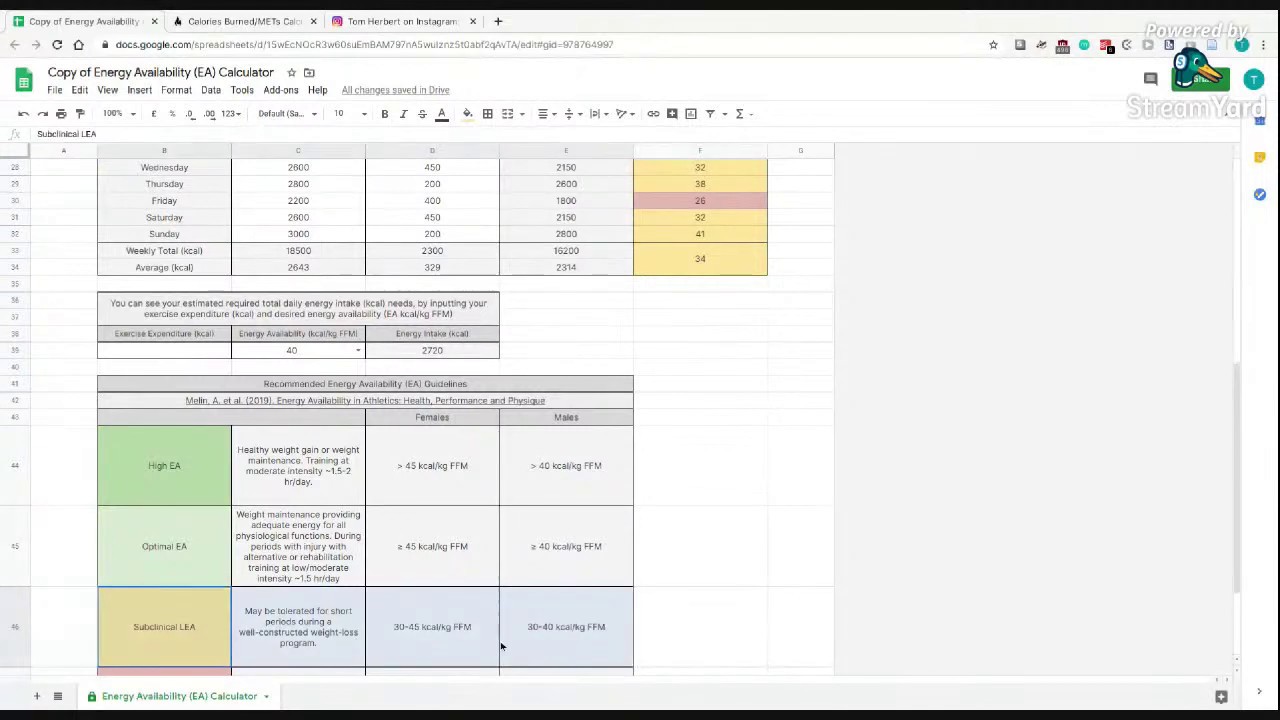1280x720 pixels.
Task: Open the Insert menu
Action: [x=139, y=90]
